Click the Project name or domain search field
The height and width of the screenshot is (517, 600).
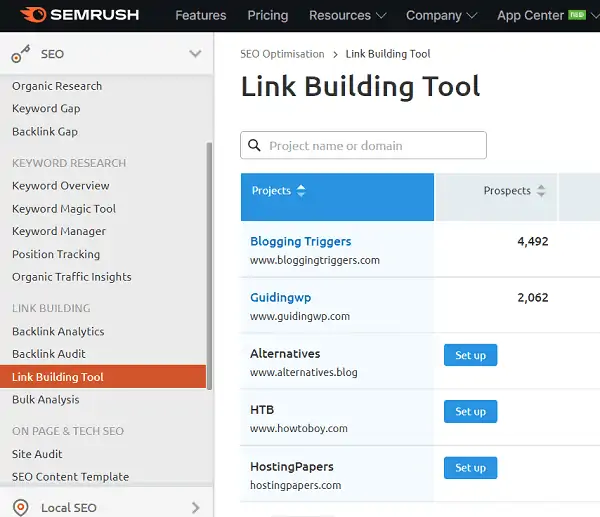[x=363, y=145]
